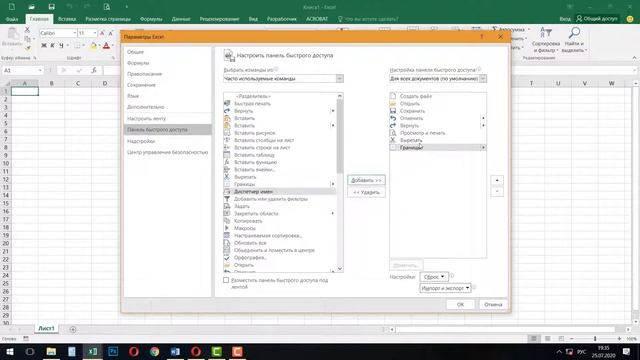Open the 'Выбрать команды из' dropdown
640x360 pixels.
pos(340,78)
